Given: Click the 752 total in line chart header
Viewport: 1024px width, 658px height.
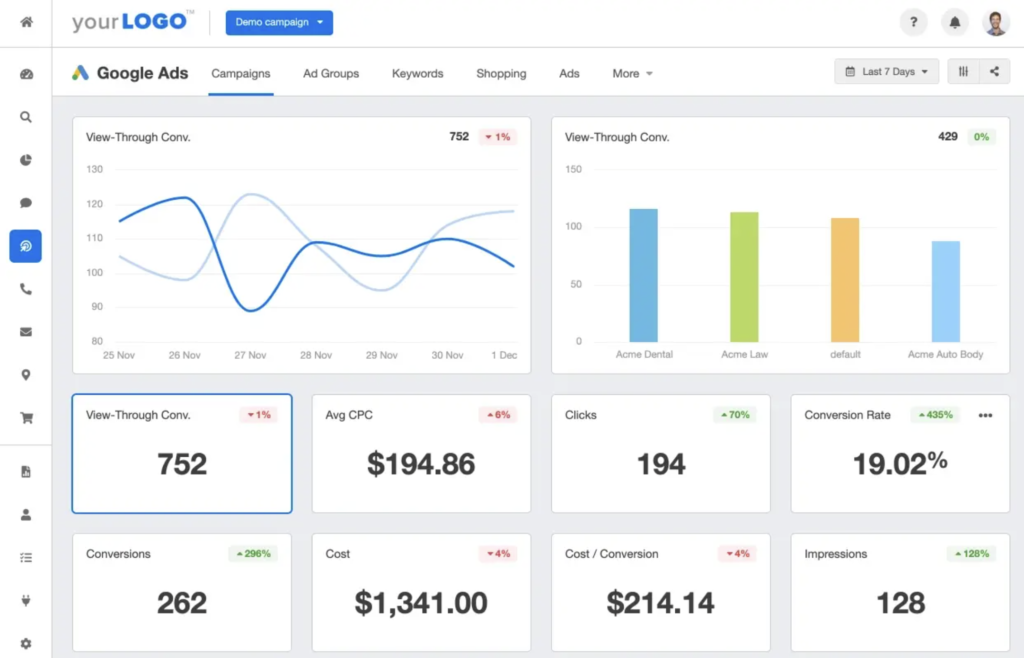Looking at the screenshot, I should [459, 136].
